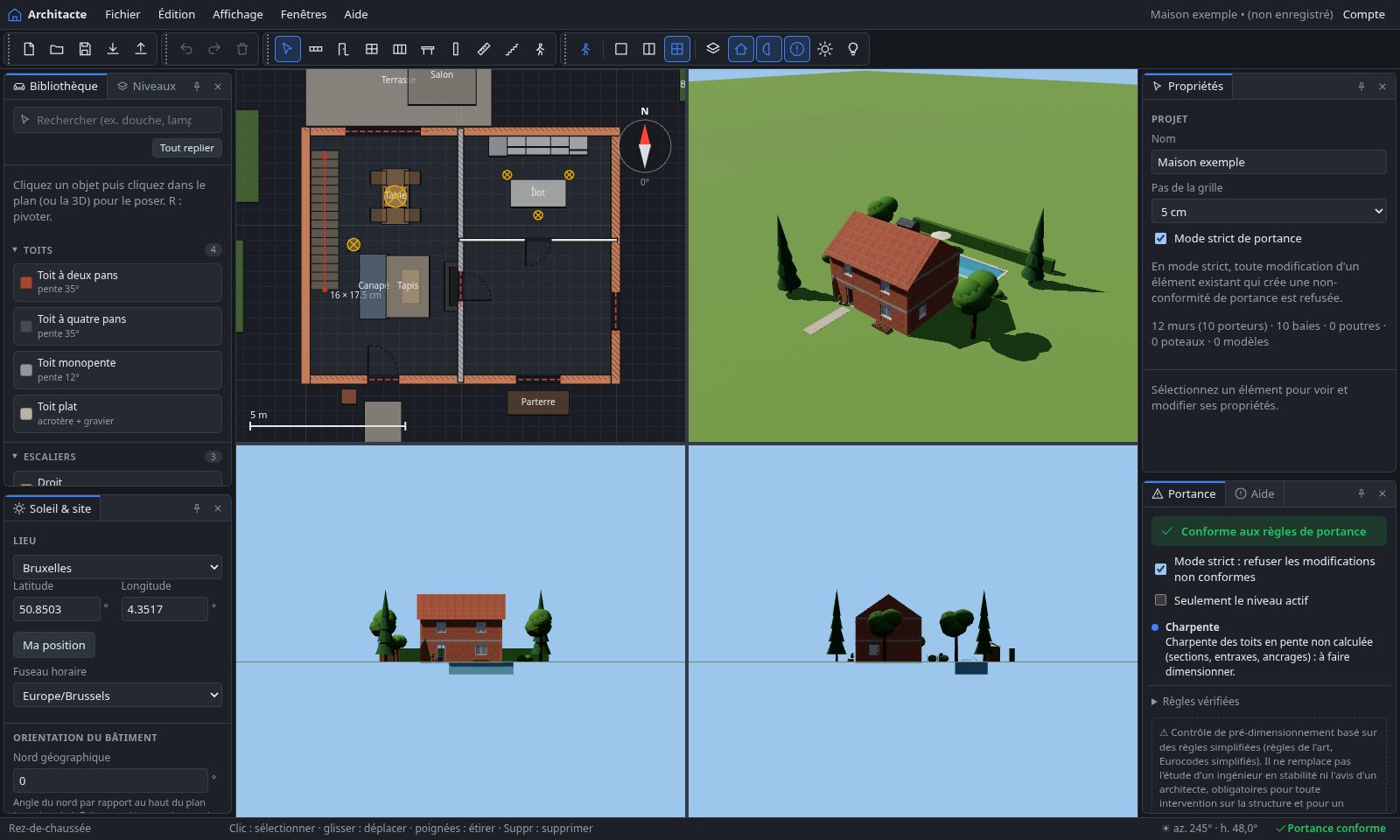Open the Europe/Brussels timezone dropdown
Screen dimensions: 1400x840
(117, 696)
